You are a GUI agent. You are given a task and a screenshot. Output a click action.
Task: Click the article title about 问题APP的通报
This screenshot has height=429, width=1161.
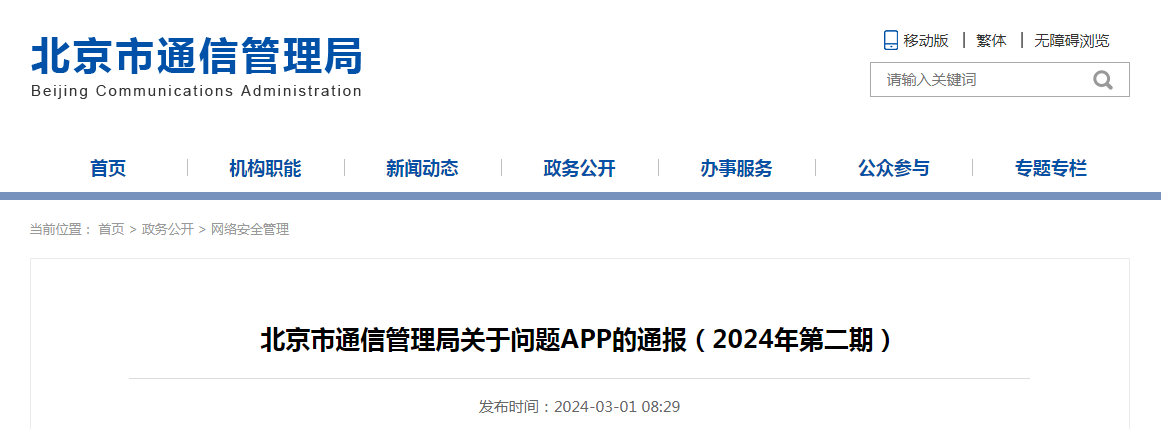coord(579,341)
